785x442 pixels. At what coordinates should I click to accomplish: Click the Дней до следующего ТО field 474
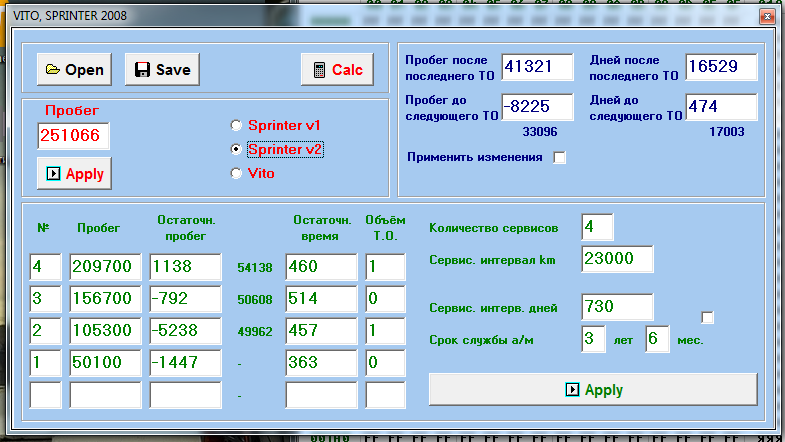point(721,107)
